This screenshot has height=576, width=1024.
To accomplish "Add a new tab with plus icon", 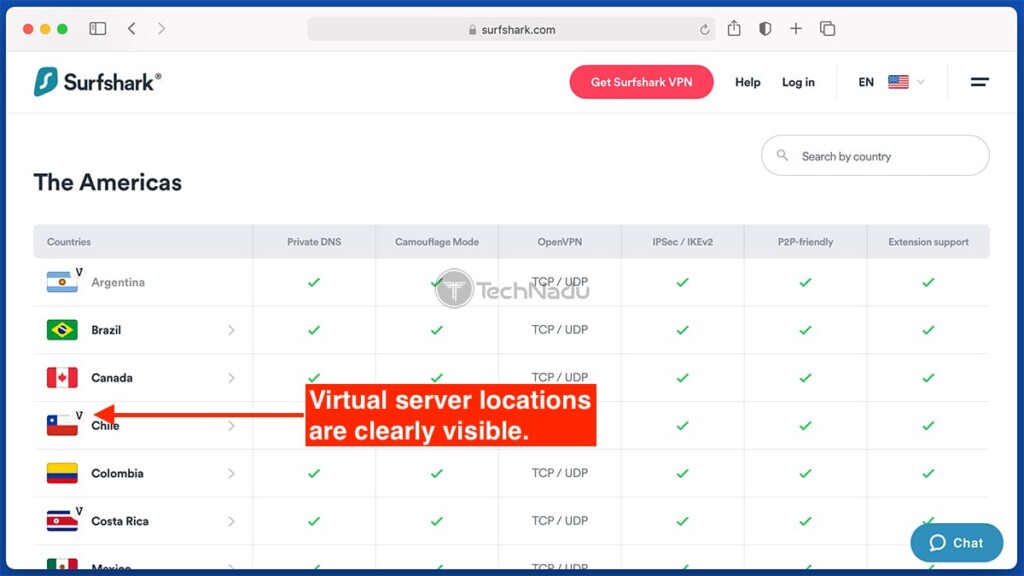I will coord(795,29).
